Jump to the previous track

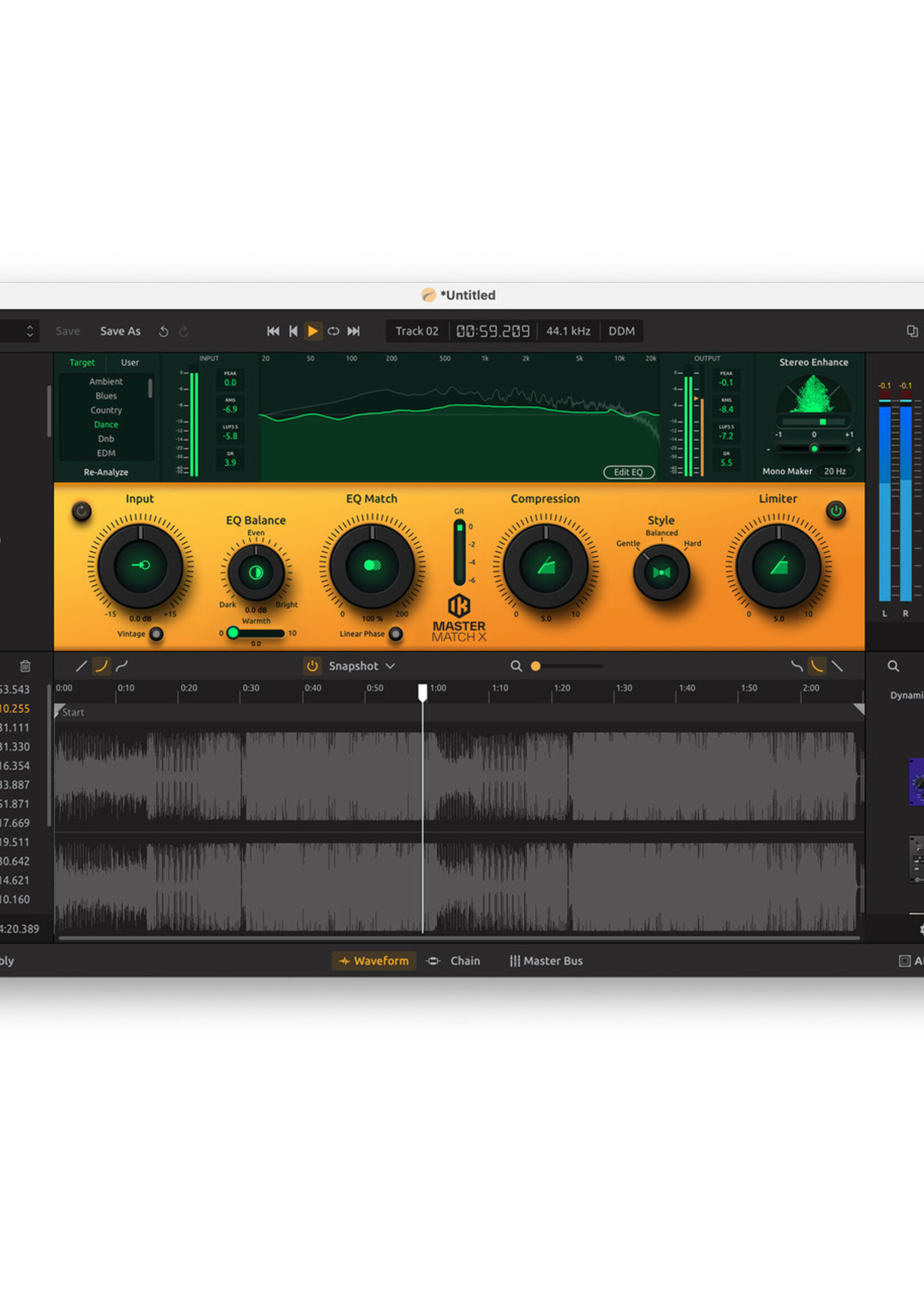click(273, 331)
